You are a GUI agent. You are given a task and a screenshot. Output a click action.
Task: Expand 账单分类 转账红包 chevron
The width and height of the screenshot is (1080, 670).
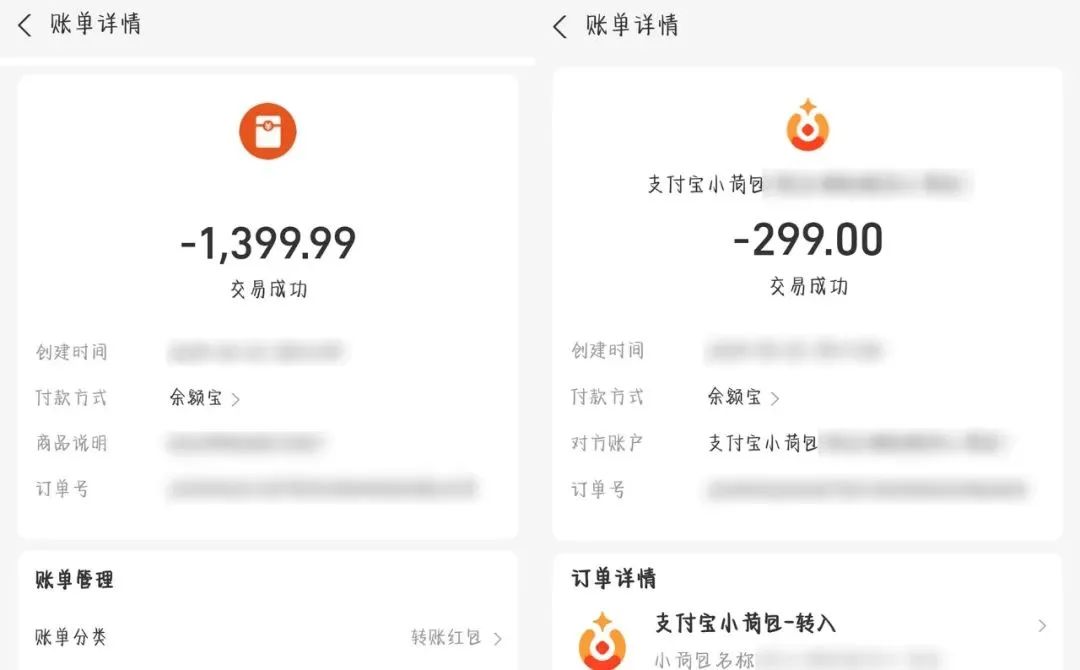497,639
